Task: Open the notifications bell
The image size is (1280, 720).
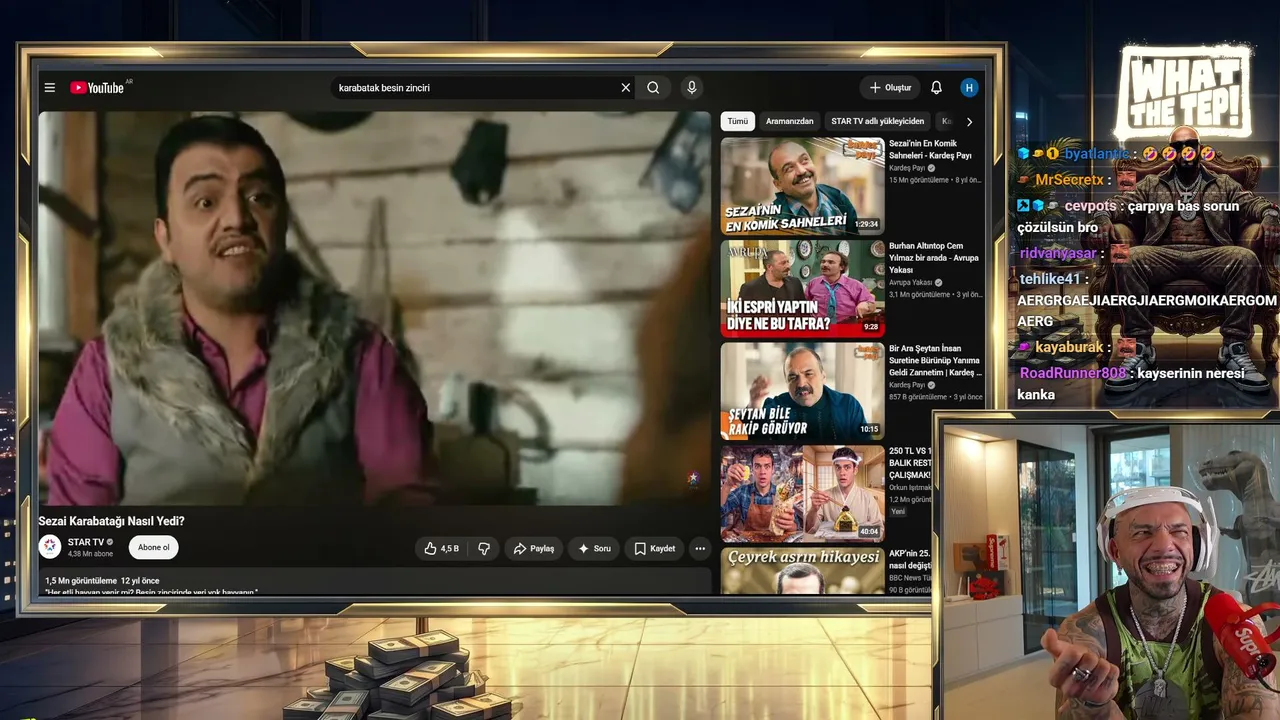Action: 936,88
